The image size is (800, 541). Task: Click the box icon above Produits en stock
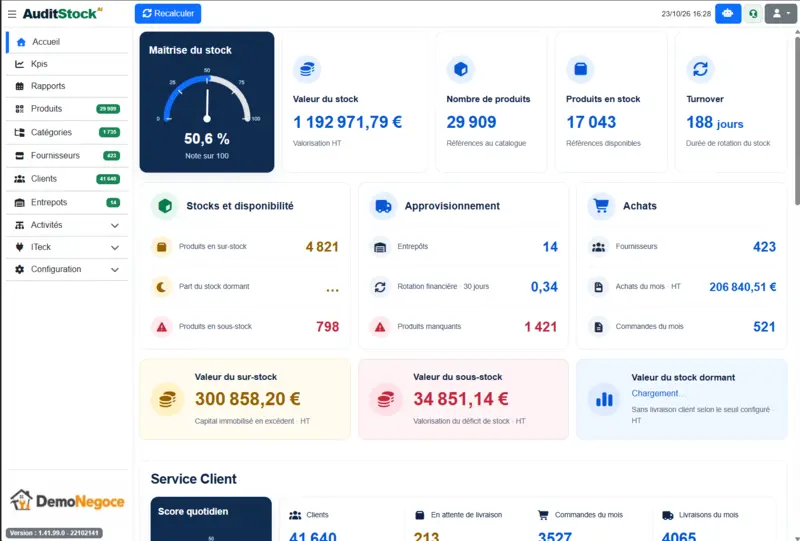(580, 69)
